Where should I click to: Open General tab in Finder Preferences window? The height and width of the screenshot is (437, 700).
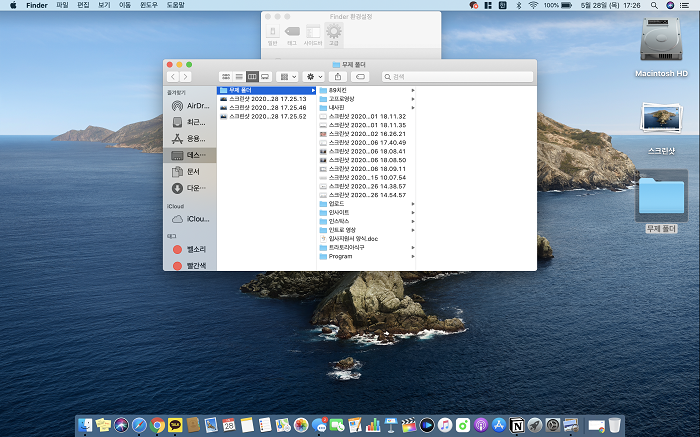click(272, 35)
